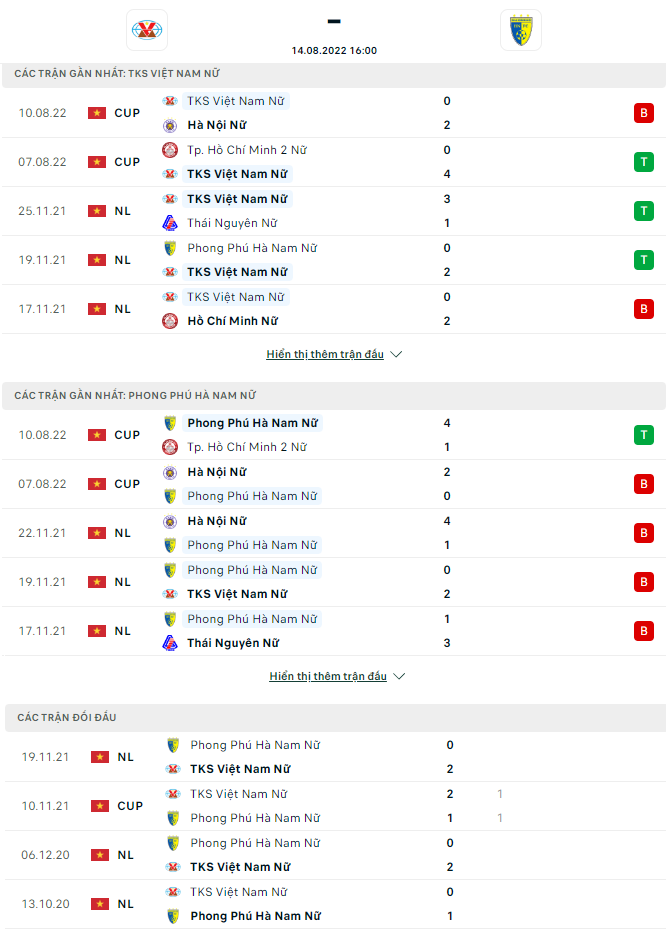
Task: Click Phong Phú Hà Nam header crest
Action: click(x=520, y=30)
